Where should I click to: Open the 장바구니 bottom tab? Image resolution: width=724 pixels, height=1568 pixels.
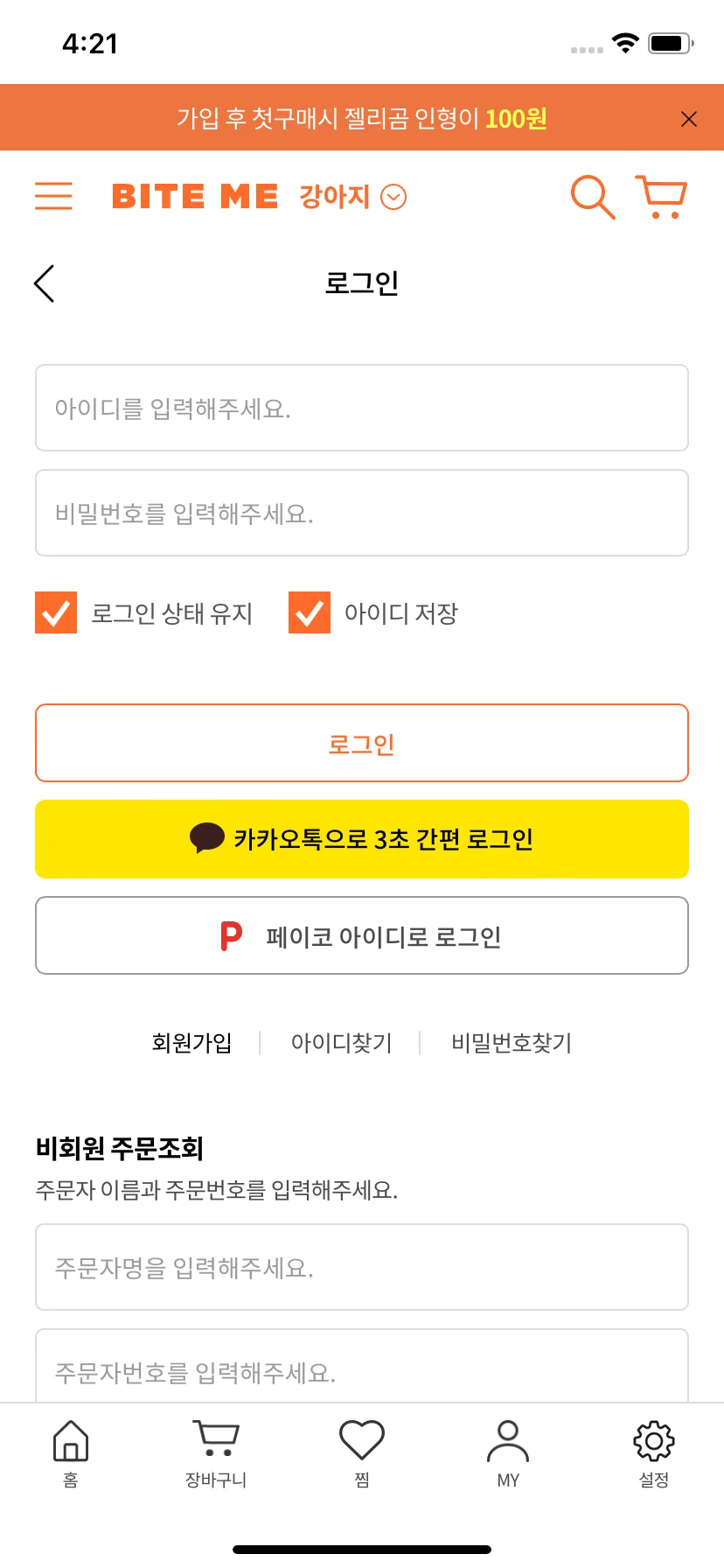pyautogui.click(x=216, y=1454)
